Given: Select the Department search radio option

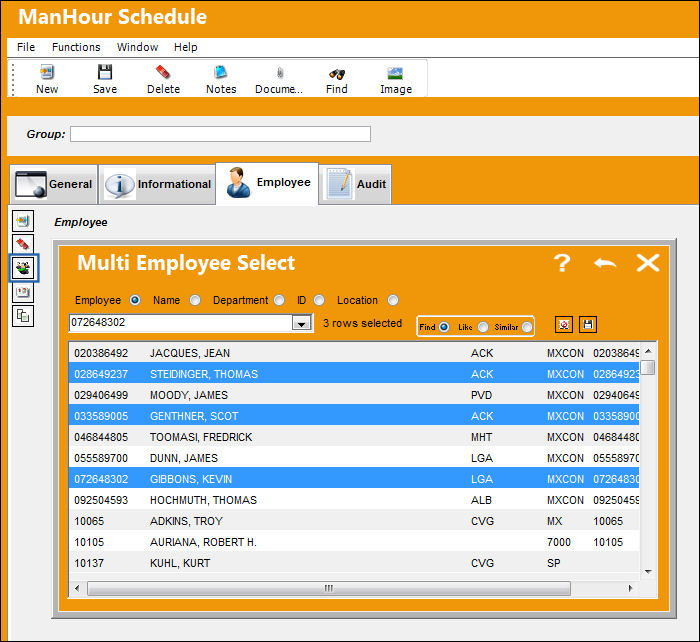Looking at the screenshot, I should pyautogui.click(x=279, y=300).
